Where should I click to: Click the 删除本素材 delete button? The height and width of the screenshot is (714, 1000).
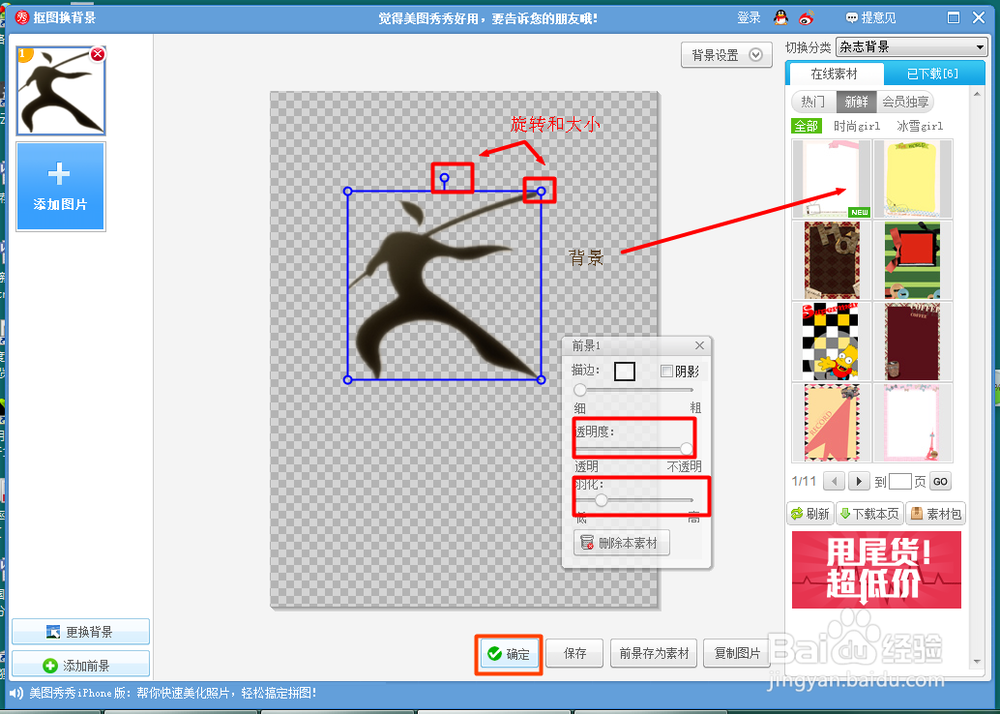pos(622,543)
